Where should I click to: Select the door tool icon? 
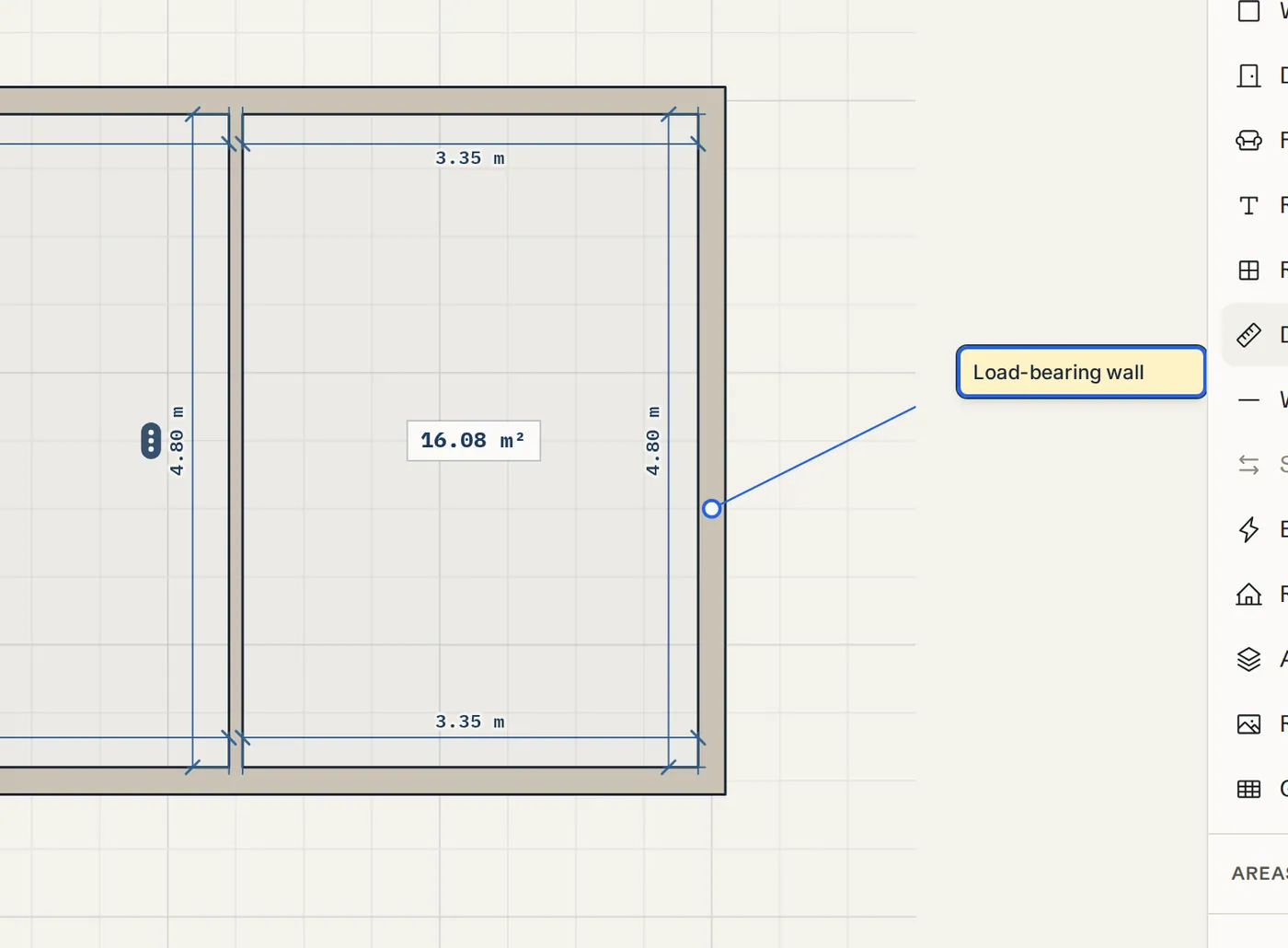click(x=1248, y=75)
